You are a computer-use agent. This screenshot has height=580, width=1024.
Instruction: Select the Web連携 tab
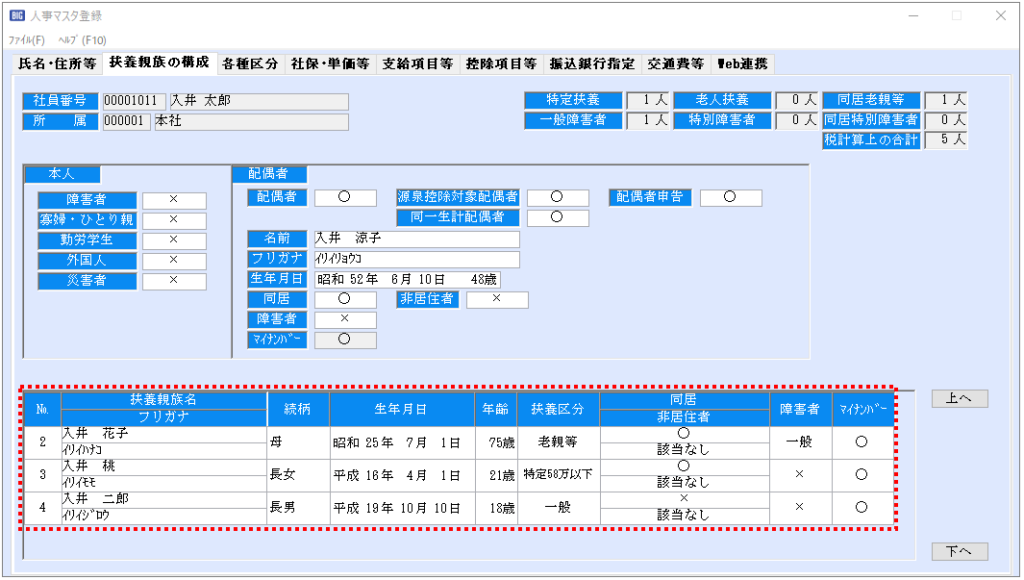click(x=742, y=64)
